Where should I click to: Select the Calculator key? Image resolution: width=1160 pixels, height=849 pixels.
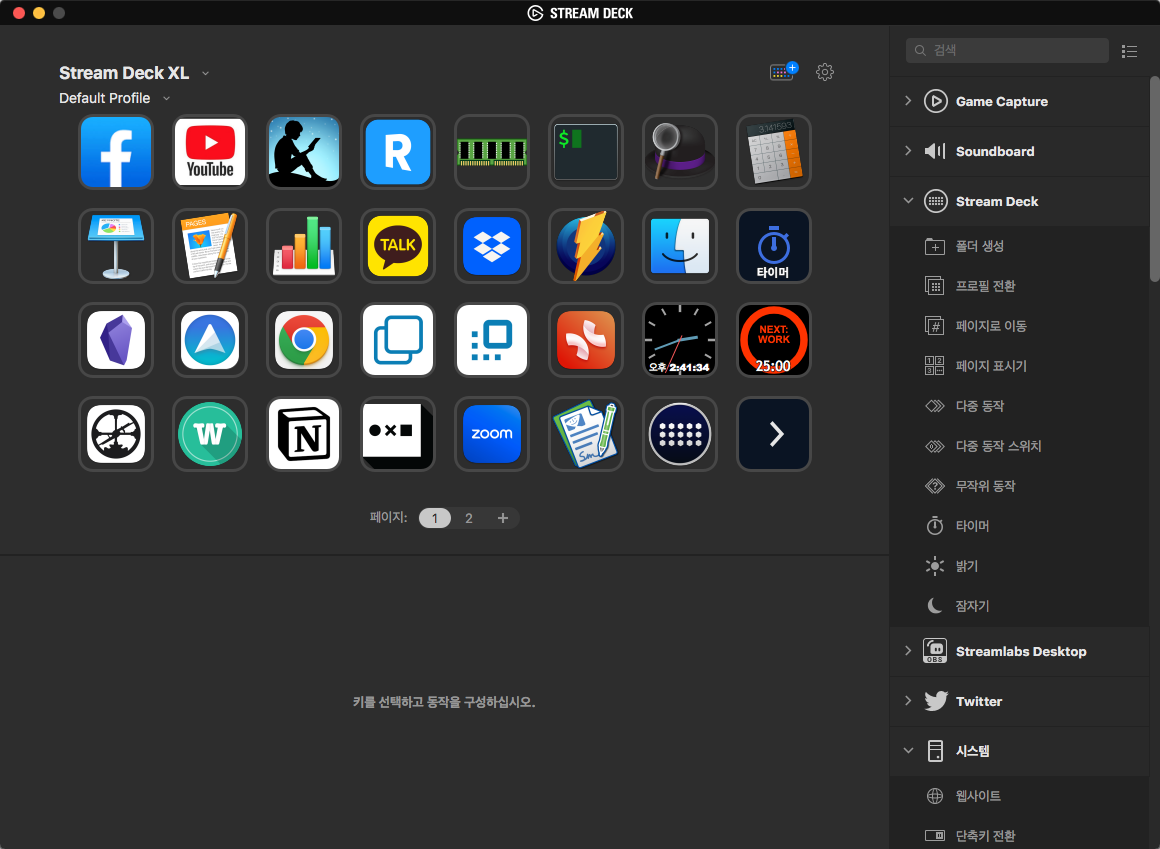click(x=774, y=152)
